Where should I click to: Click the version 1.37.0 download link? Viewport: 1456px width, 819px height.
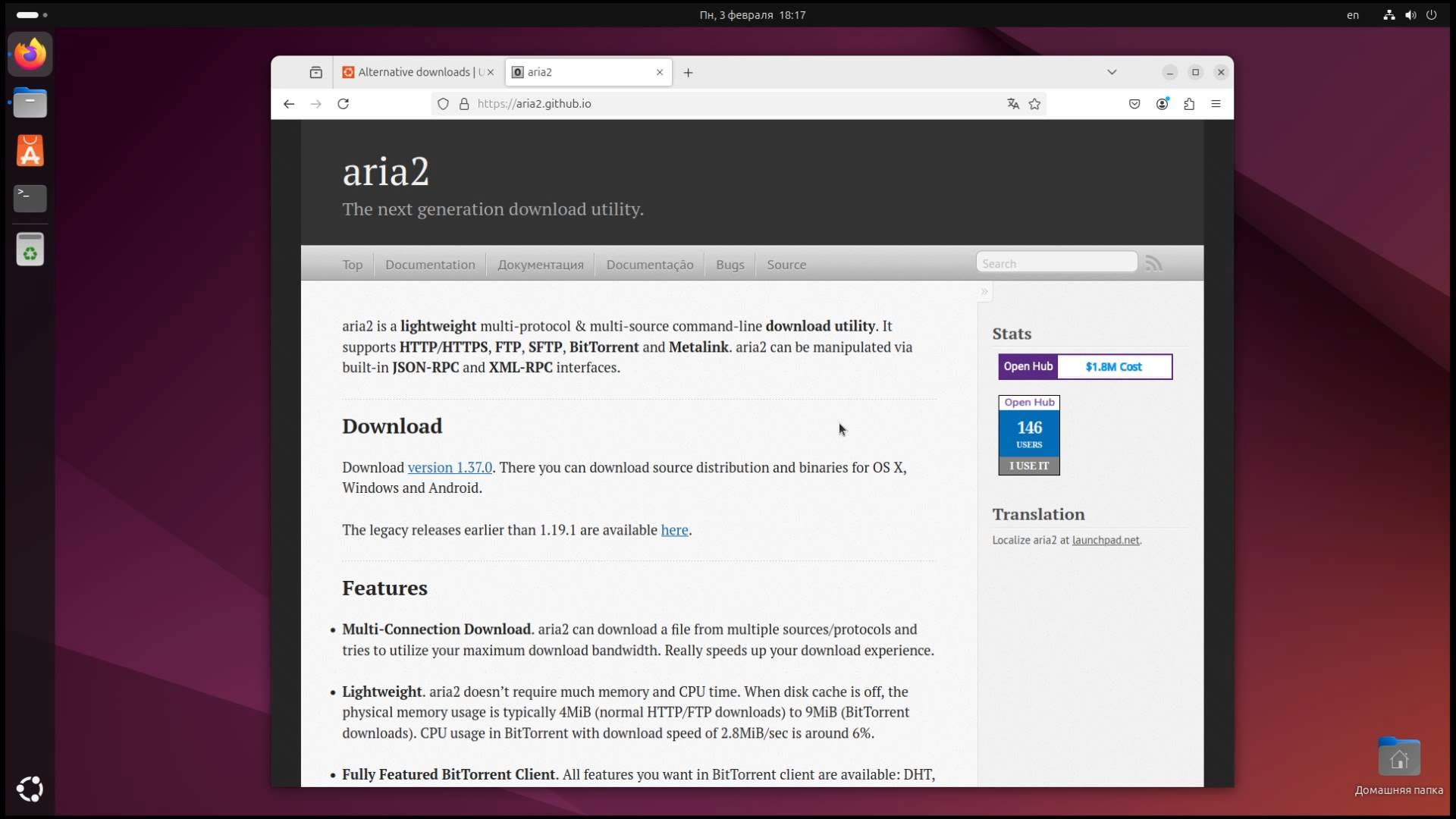tap(449, 467)
